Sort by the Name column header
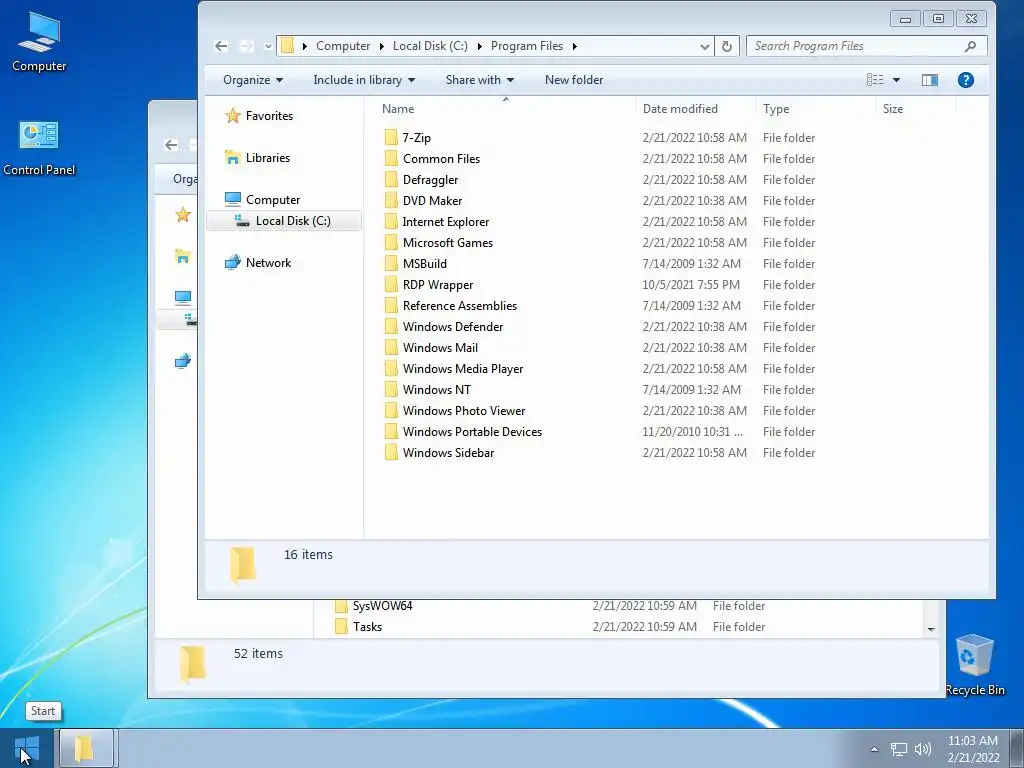This screenshot has width=1024, height=768. tap(505, 108)
